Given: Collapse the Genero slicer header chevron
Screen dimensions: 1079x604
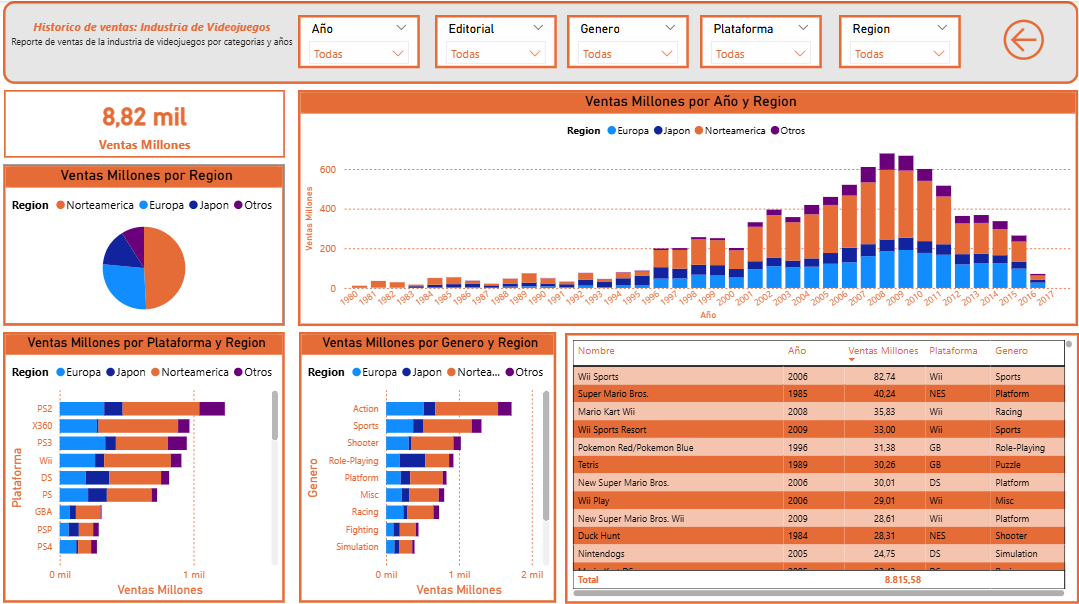Looking at the screenshot, I should 669,29.
